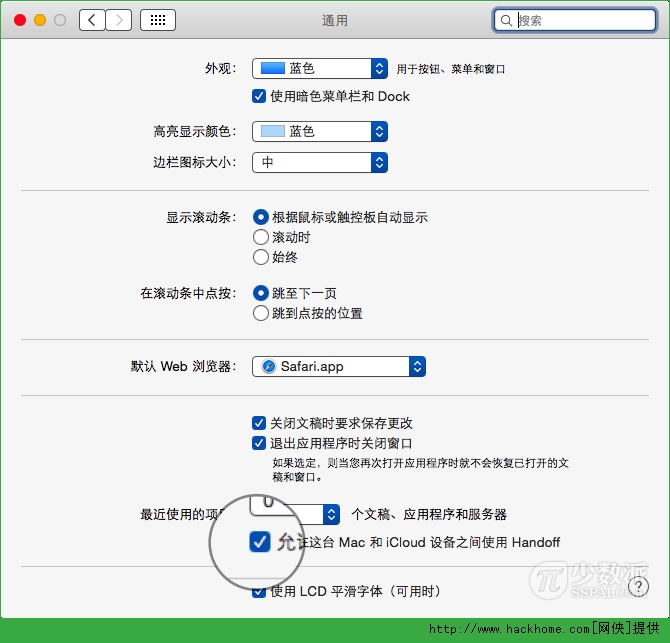Show all preferences grid button
The height and width of the screenshot is (643, 670).
[x=158, y=20]
